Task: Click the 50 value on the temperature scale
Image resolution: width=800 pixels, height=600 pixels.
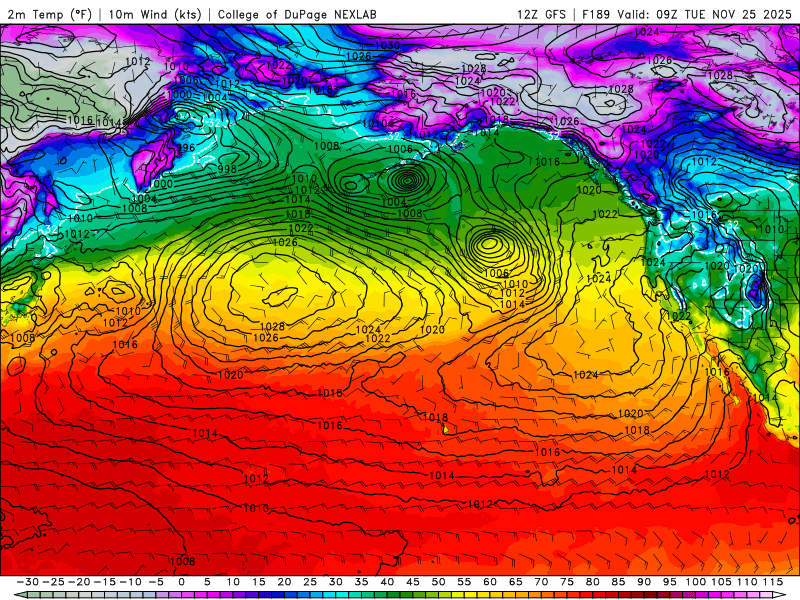Action: [x=438, y=582]
